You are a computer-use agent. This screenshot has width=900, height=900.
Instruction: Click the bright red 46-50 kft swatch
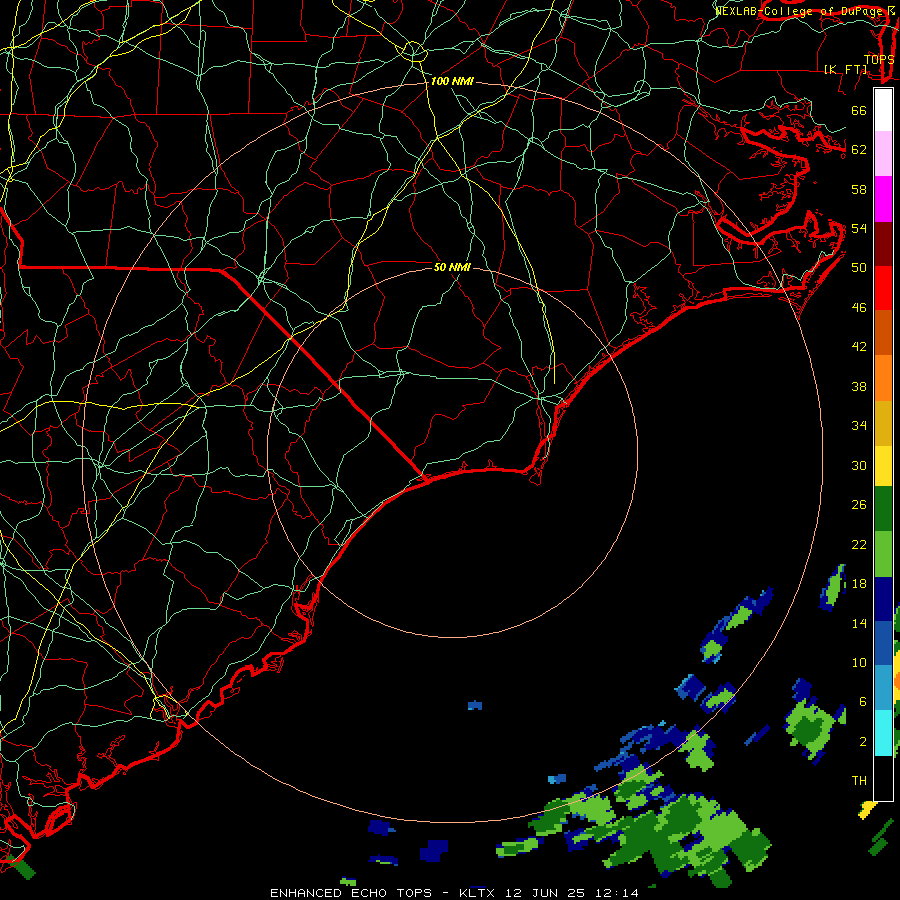[x=883, y=288]
